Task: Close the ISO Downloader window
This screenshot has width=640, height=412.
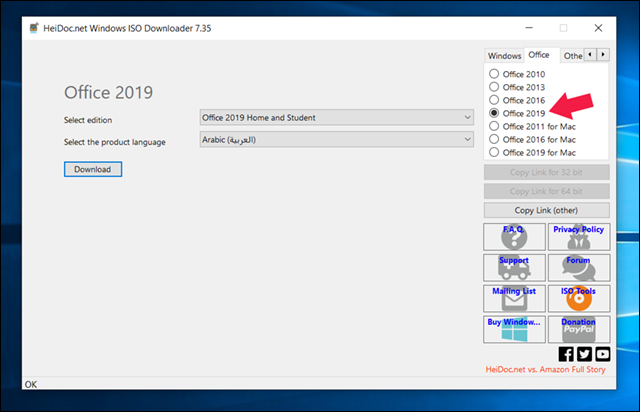Action: [598, 28]
